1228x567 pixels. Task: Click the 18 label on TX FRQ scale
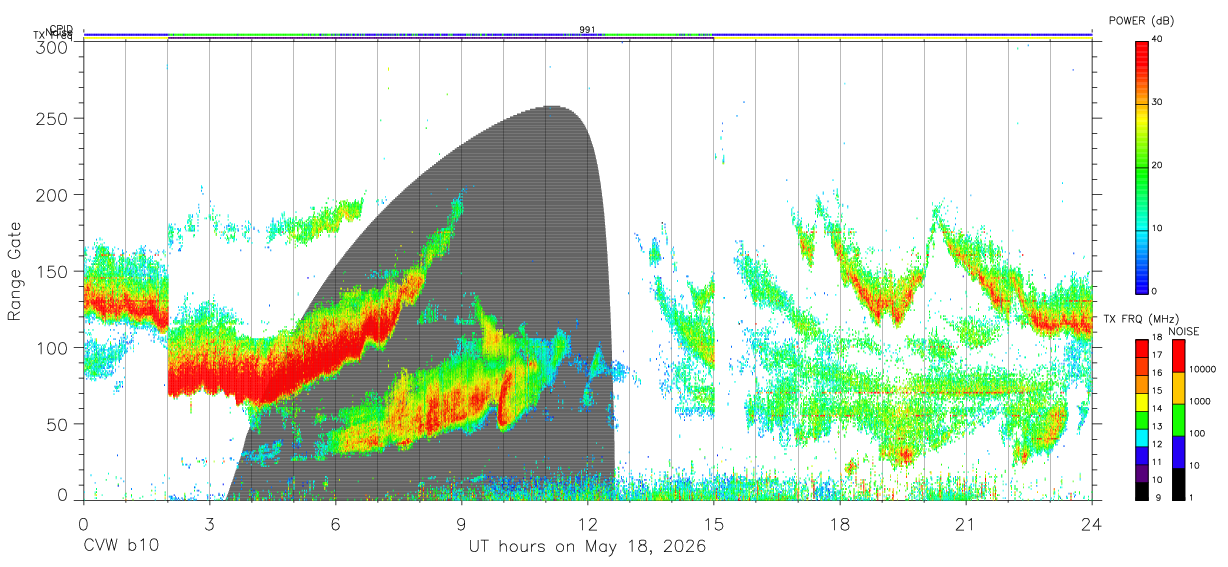point(1155,339)
